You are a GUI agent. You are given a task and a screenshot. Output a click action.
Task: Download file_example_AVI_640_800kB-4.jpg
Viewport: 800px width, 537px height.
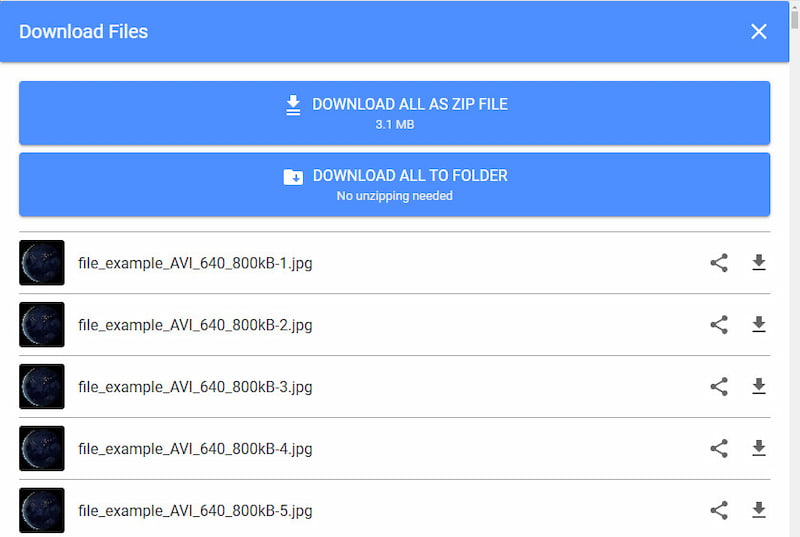coord(759,448)
